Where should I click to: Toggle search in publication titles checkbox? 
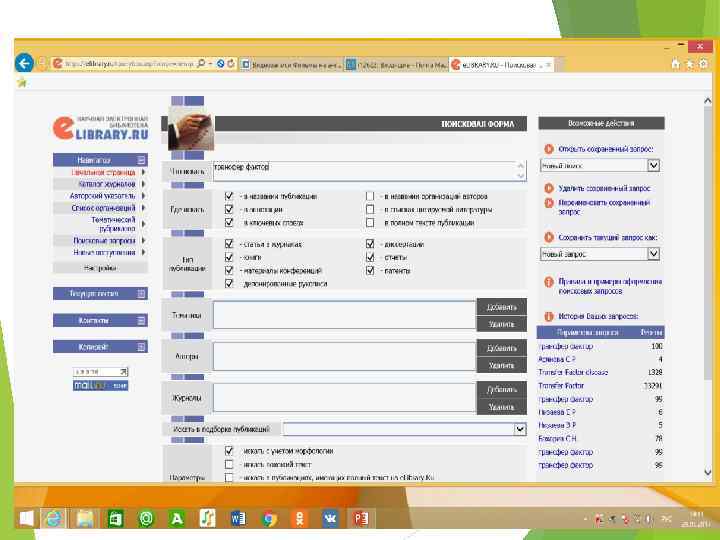pos(229,196)
